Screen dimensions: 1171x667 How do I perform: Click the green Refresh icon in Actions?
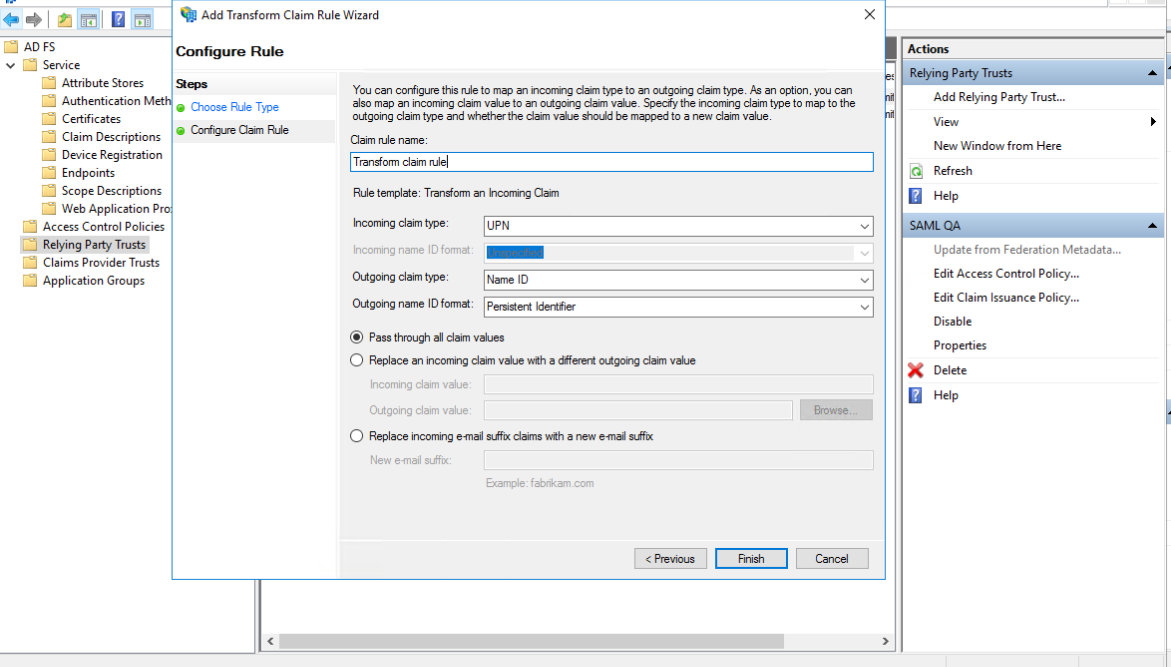pyautogui.click(x=916, y=171)
